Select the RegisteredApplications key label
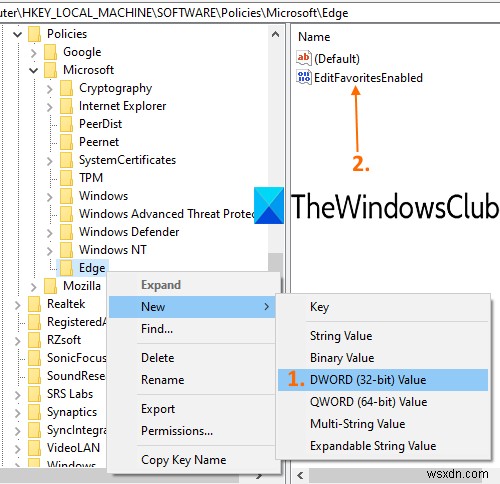 click(x=77, y=322)
